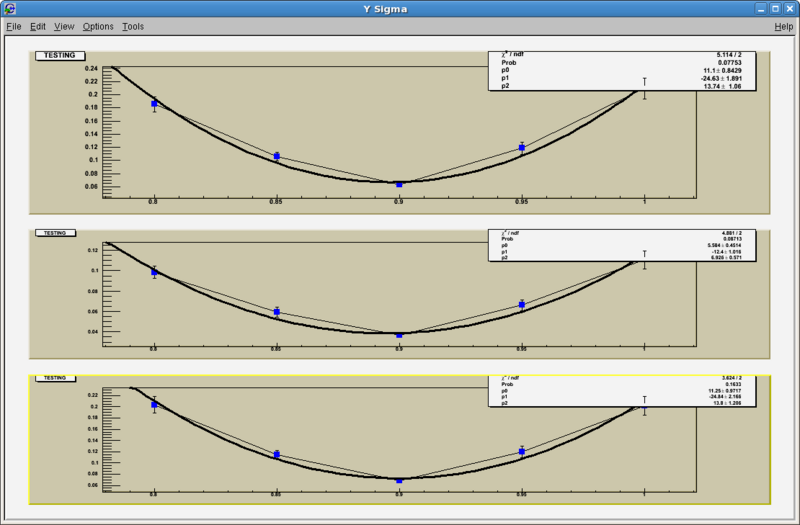Screen dimensions: 800x525
Task: Click p2 value 13.74 ± 1.06 in top stats
Action: coord(722,86)
